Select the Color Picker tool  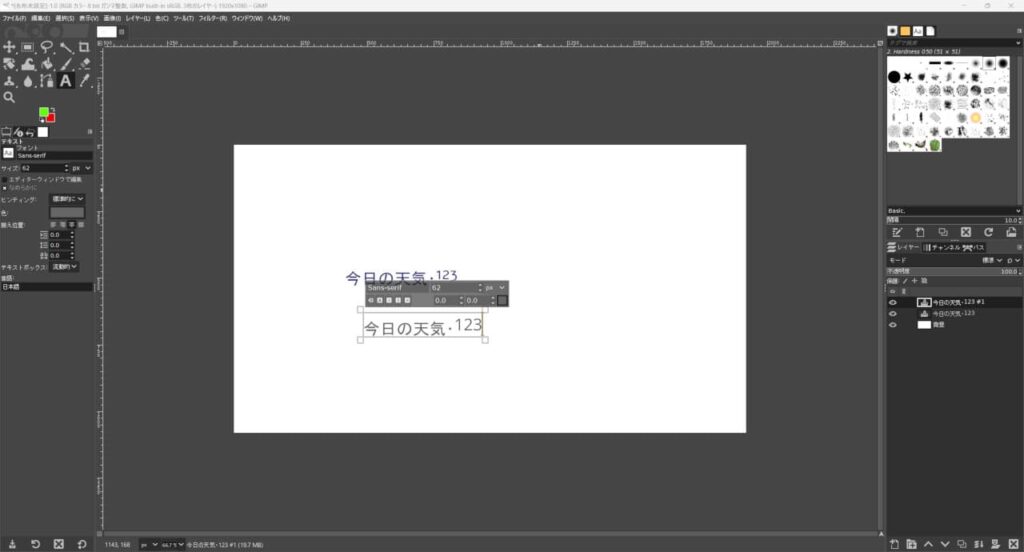tap(84, 81)
